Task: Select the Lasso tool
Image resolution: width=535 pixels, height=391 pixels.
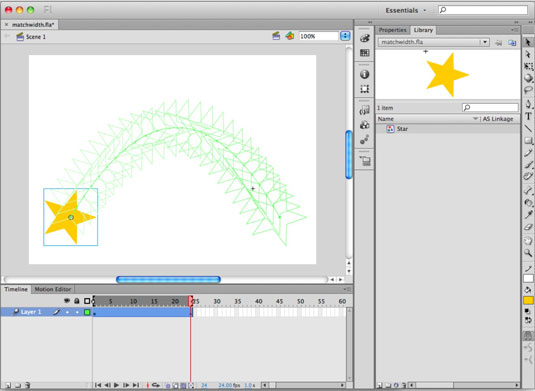Action: (x=528, y=90)
